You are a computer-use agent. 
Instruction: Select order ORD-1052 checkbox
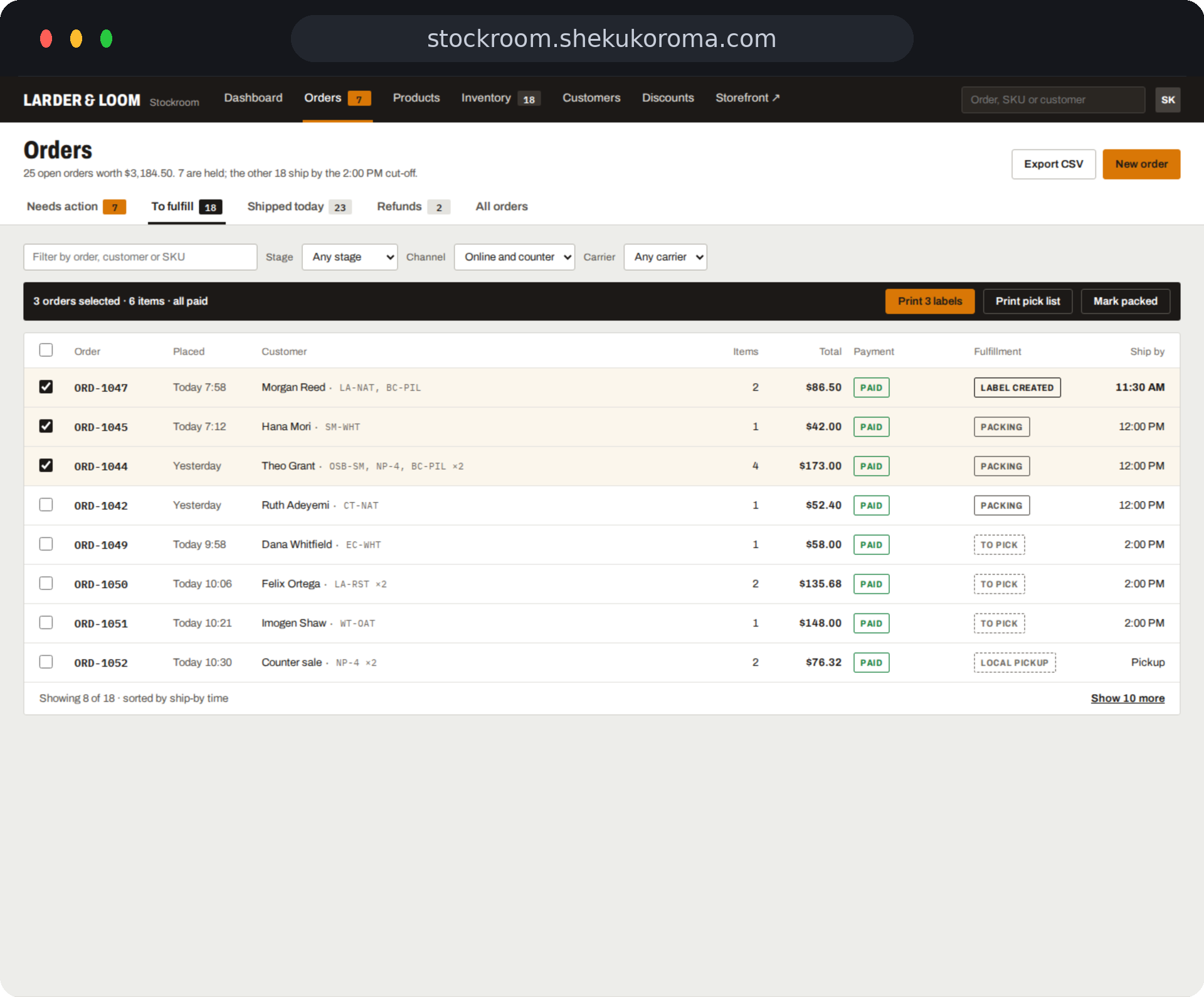(46, 662)
